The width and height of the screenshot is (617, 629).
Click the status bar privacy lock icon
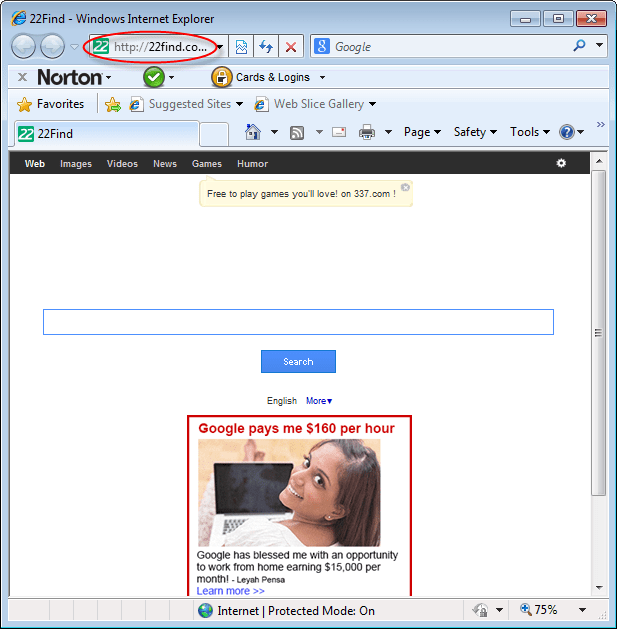pos(480,610)
